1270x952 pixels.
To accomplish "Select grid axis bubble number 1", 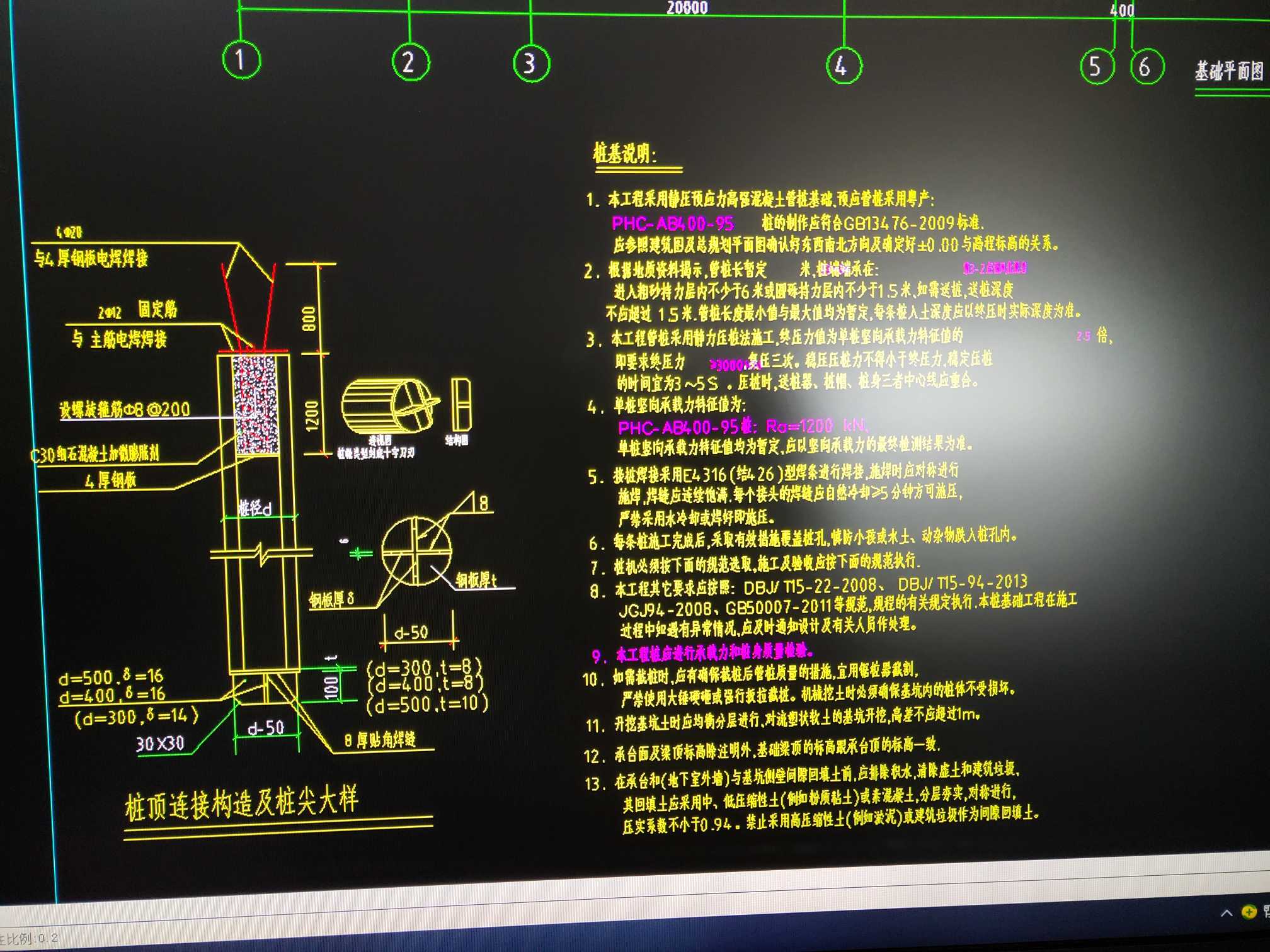I will 241,60.
